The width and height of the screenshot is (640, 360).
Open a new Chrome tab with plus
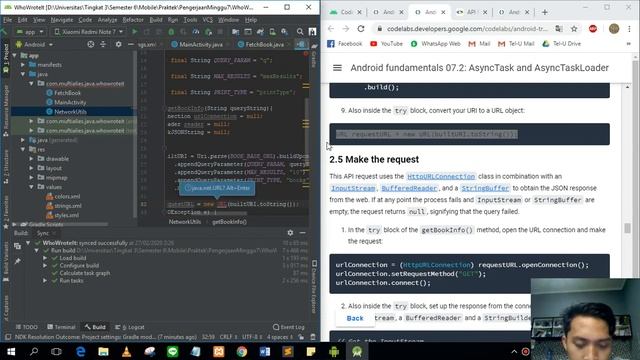[x=544, y=12]
